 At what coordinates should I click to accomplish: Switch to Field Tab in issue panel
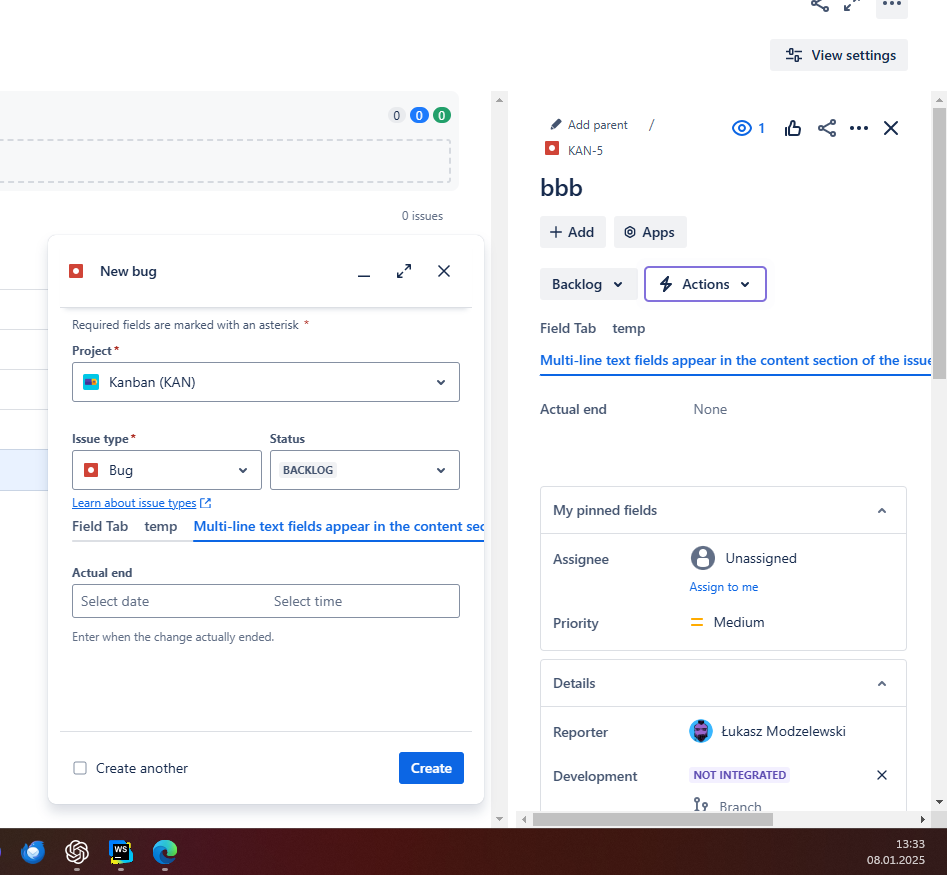coord(568,329)
